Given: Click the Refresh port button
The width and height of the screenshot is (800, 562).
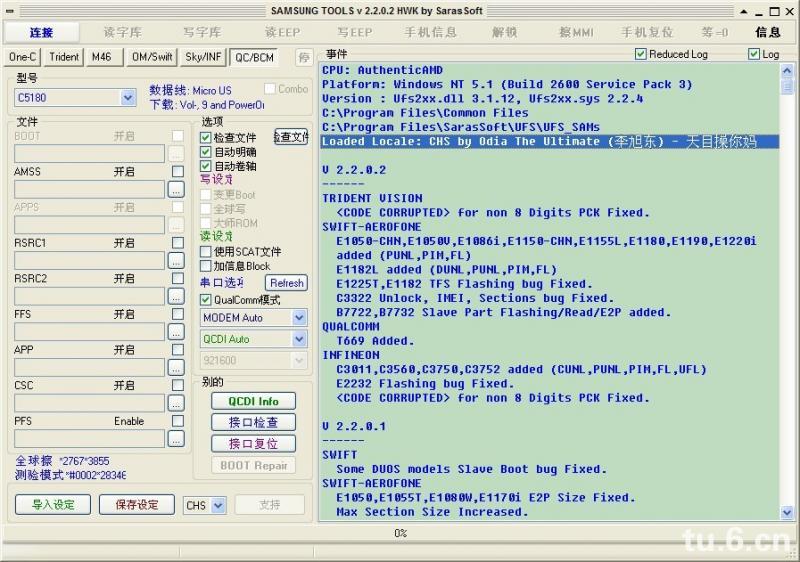Looking at the screenshot, I should tap(287, 283).
